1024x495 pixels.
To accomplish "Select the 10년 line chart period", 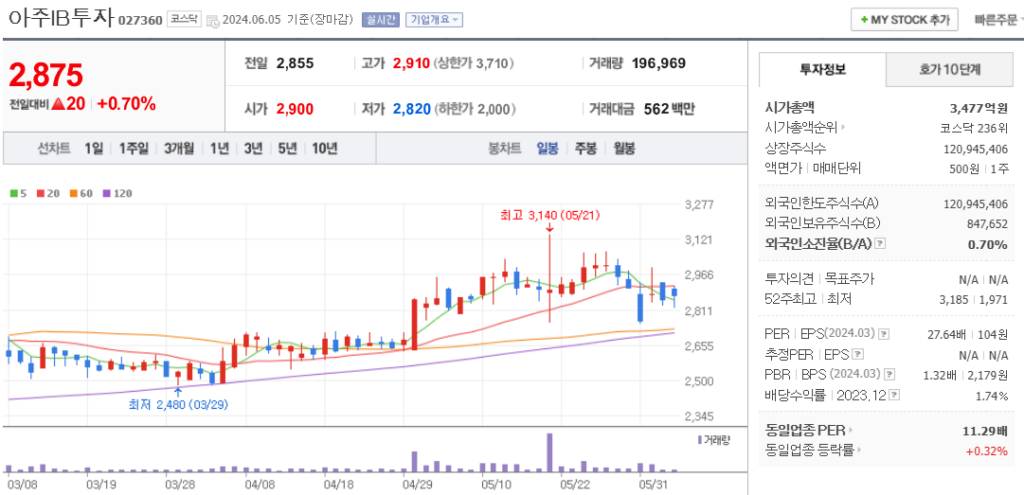I will click(x=325, y=148).
